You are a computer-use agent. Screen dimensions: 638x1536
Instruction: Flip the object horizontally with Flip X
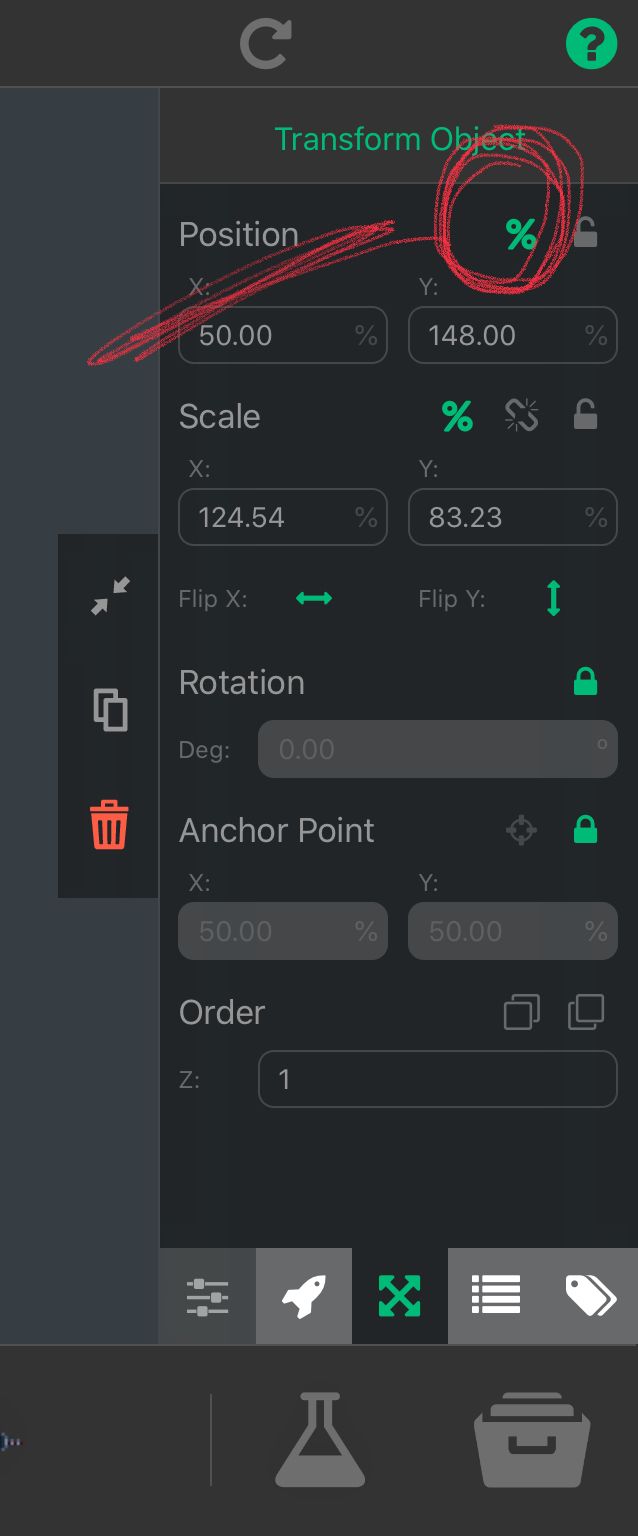(x=314, y=599)
